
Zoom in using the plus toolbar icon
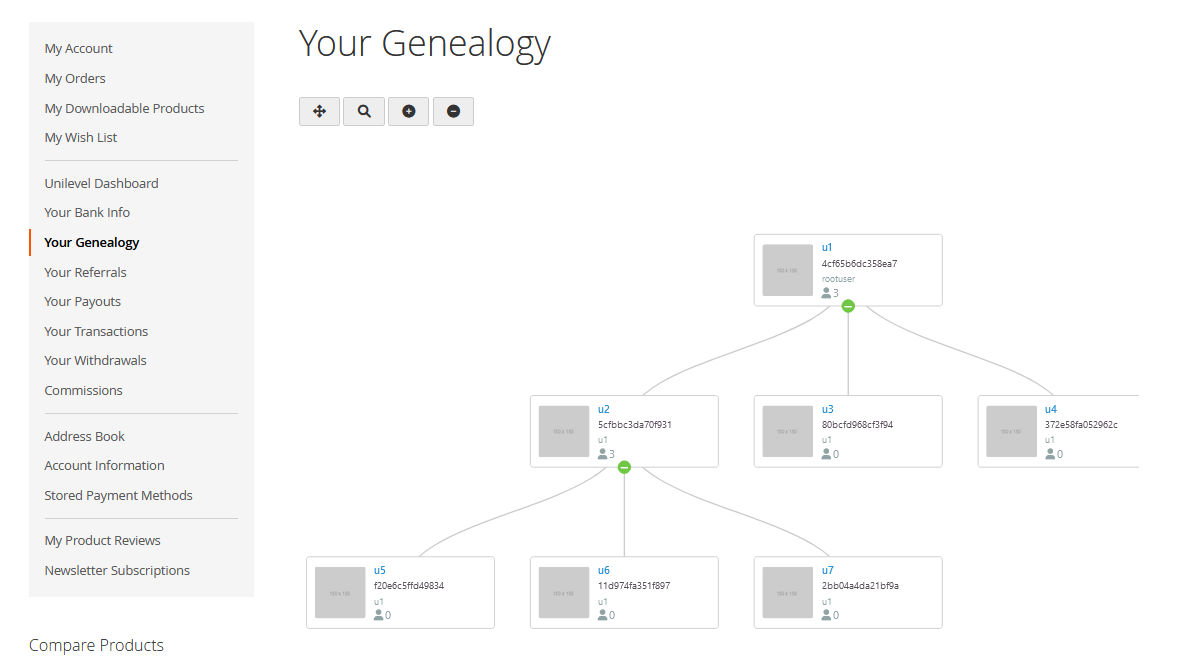[408, 111]
